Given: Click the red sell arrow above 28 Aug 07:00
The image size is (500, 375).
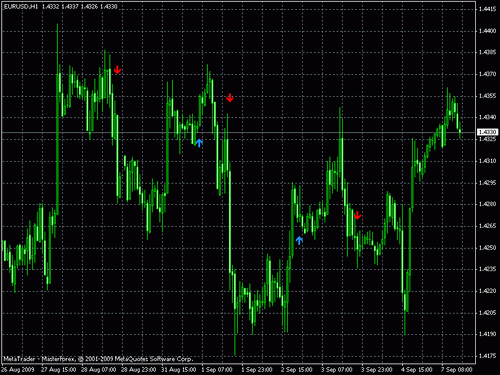Looking at the screenshot, I should [x=117, y=70].
